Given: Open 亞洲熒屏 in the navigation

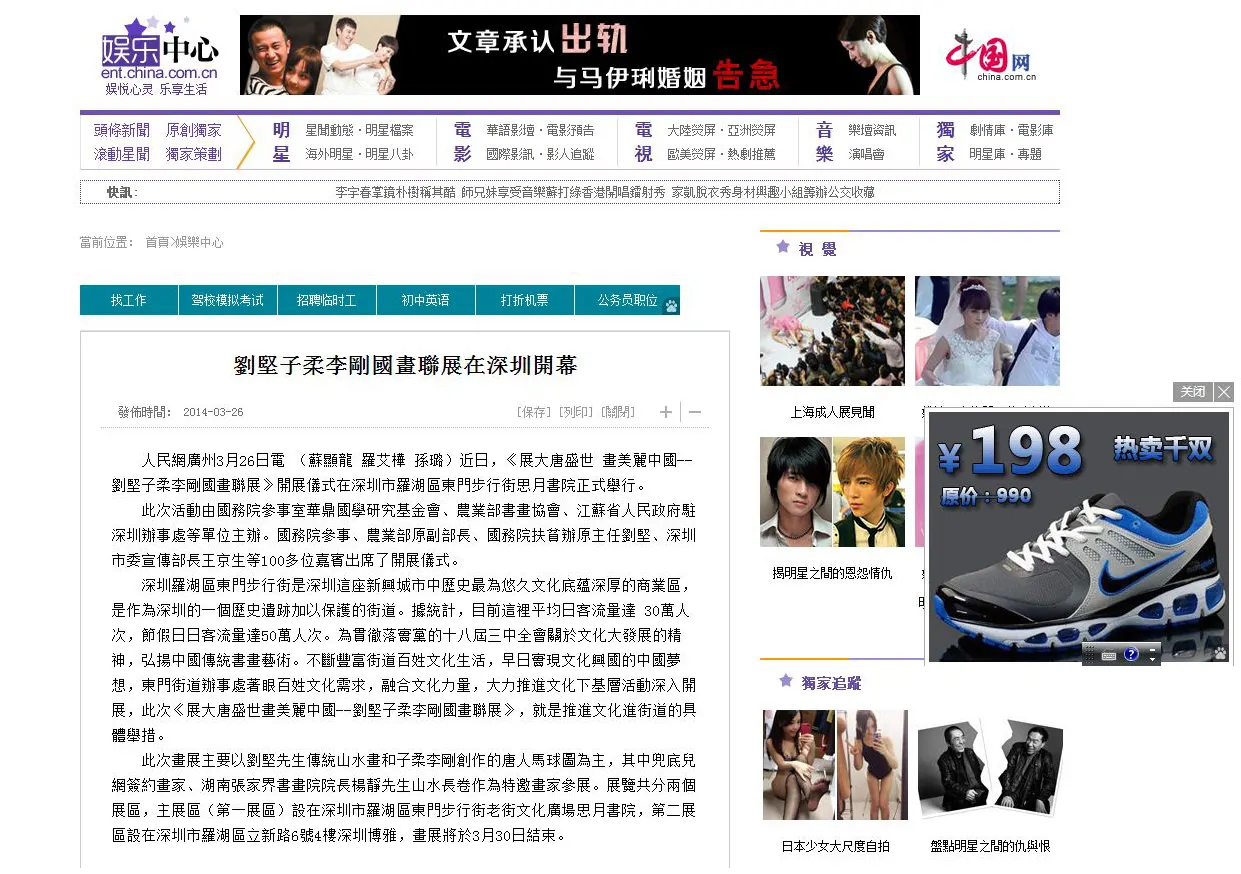Looking at the screenshot, I should point(751,130).
